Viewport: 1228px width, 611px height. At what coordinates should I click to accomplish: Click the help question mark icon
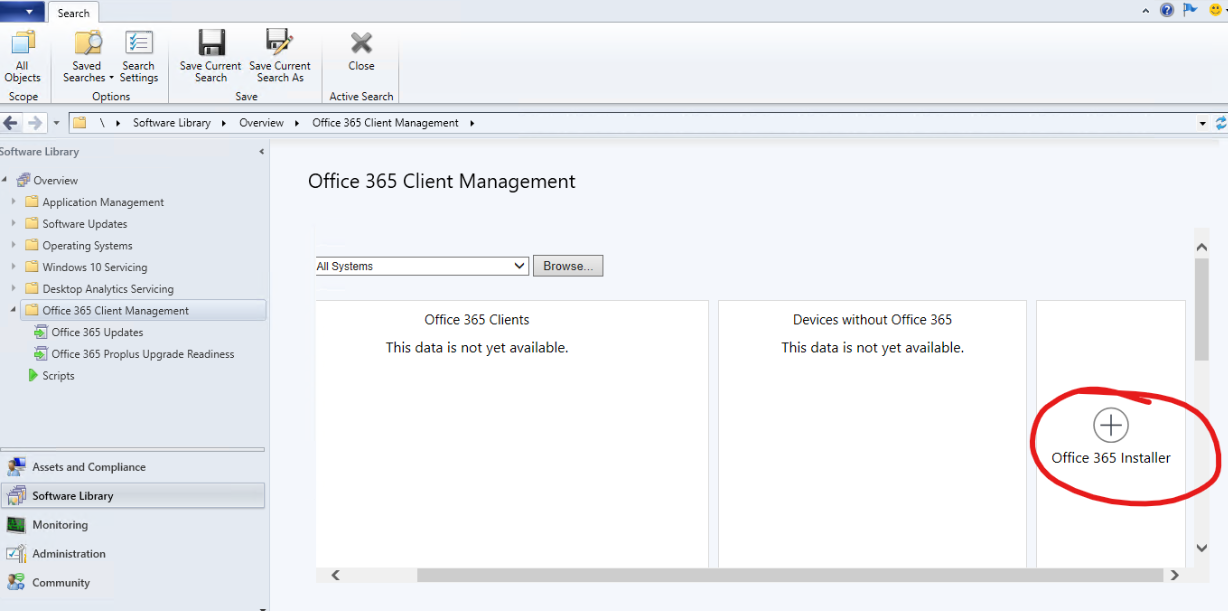pos(1167,10)
